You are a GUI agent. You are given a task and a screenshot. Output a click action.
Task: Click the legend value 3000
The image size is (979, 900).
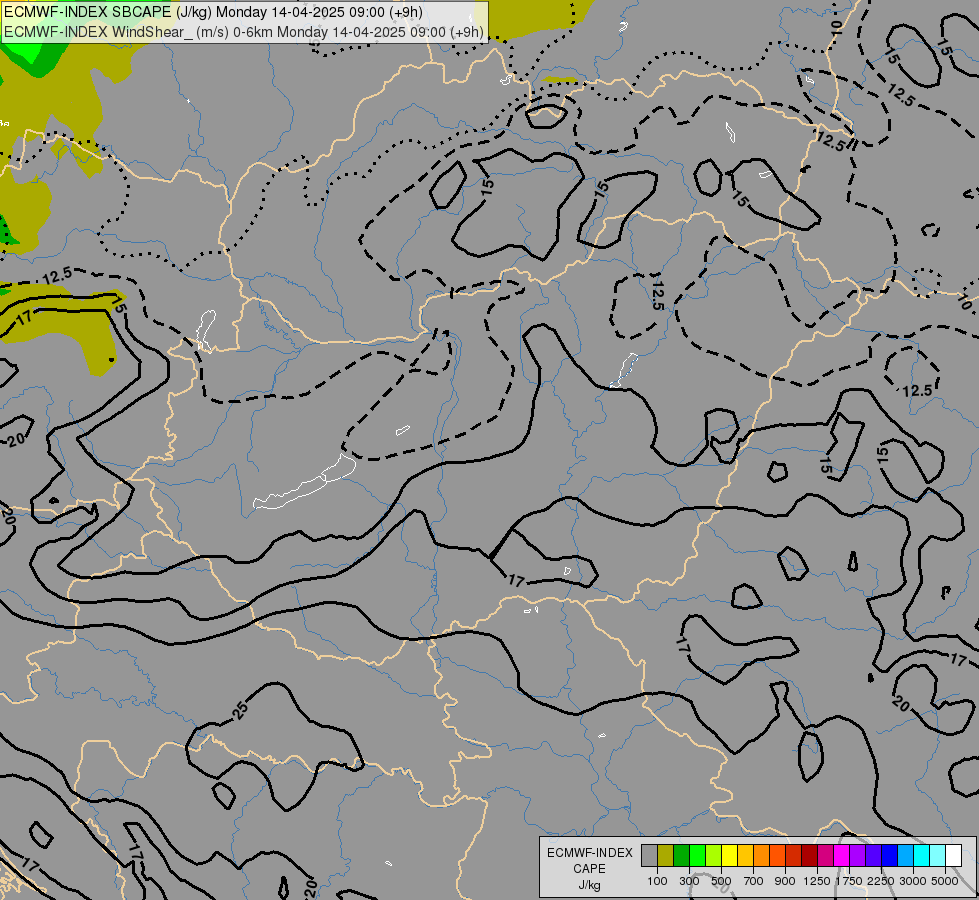click(913, 881)
